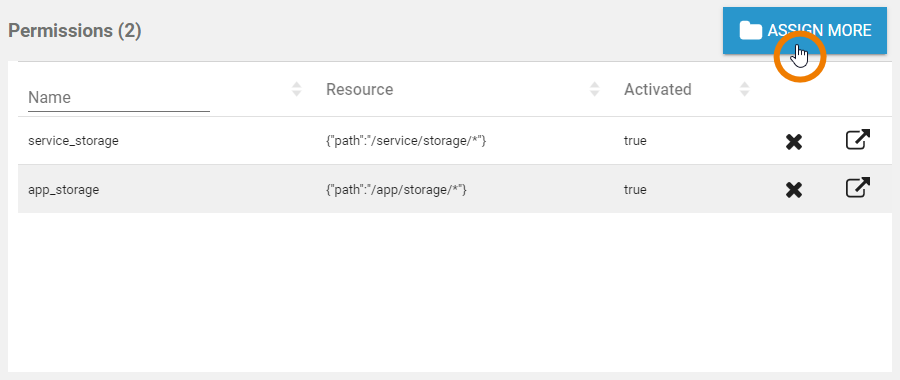Open service_storage permission in external view
Viewport: 900px width, 380px height.
pos(858,140)
